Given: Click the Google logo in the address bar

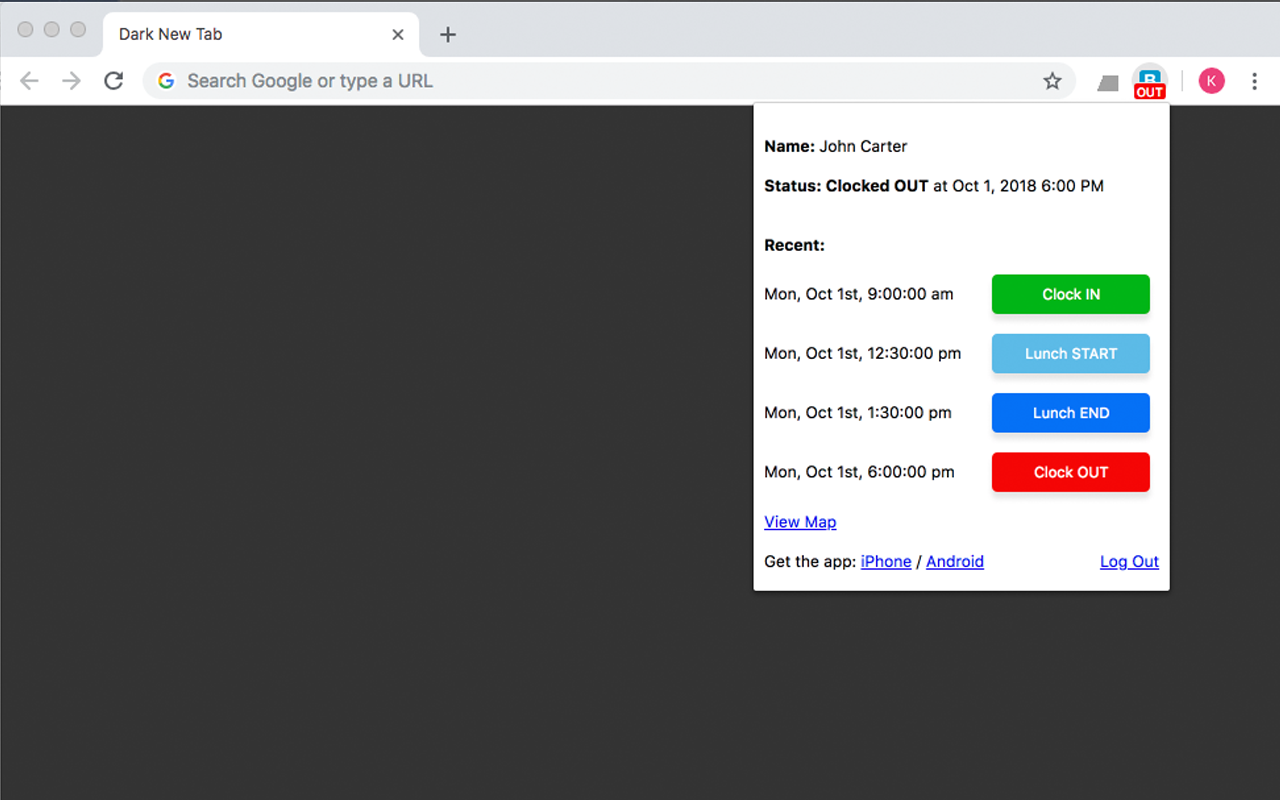Looking at the screenshot, I should tap(166, 81).
